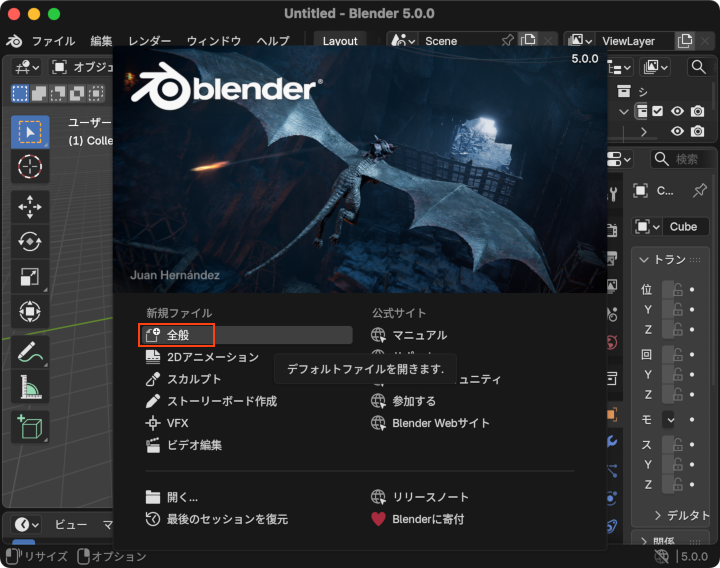Click the Cube object name field
Viewport: 720px width, 568px height.
(x=686, y=227)
